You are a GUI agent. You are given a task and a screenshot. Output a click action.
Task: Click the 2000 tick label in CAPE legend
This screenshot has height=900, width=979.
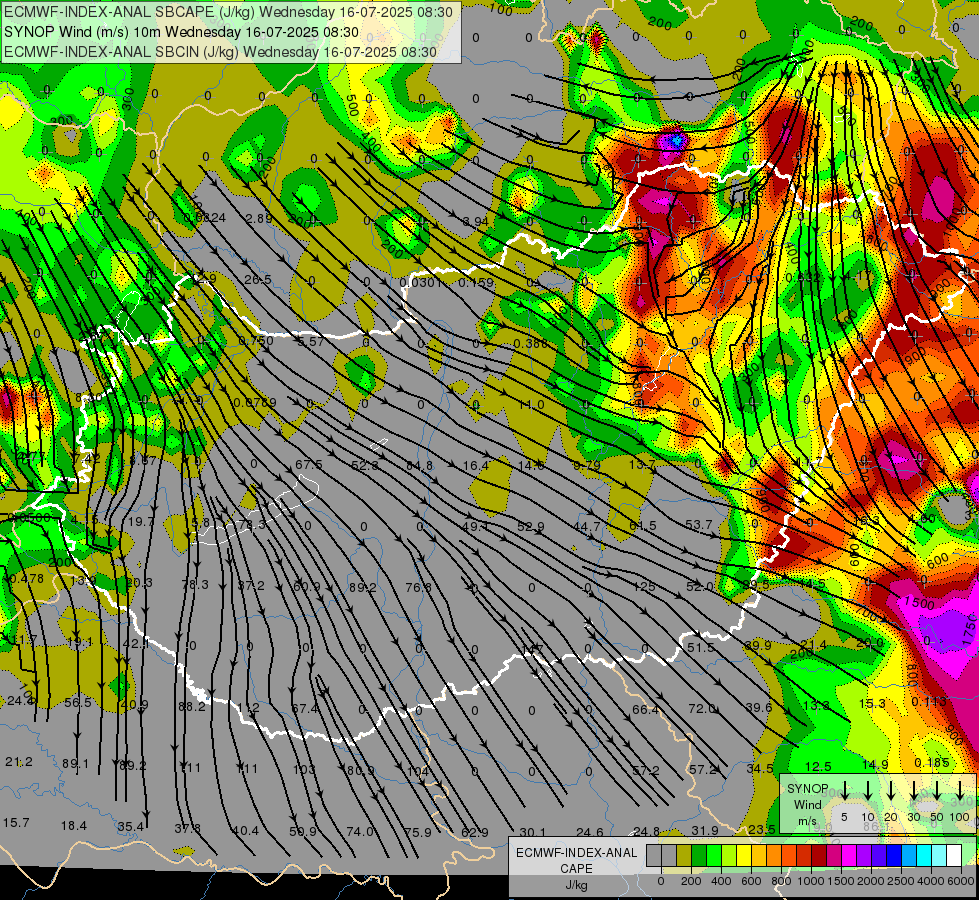[870, 881]
